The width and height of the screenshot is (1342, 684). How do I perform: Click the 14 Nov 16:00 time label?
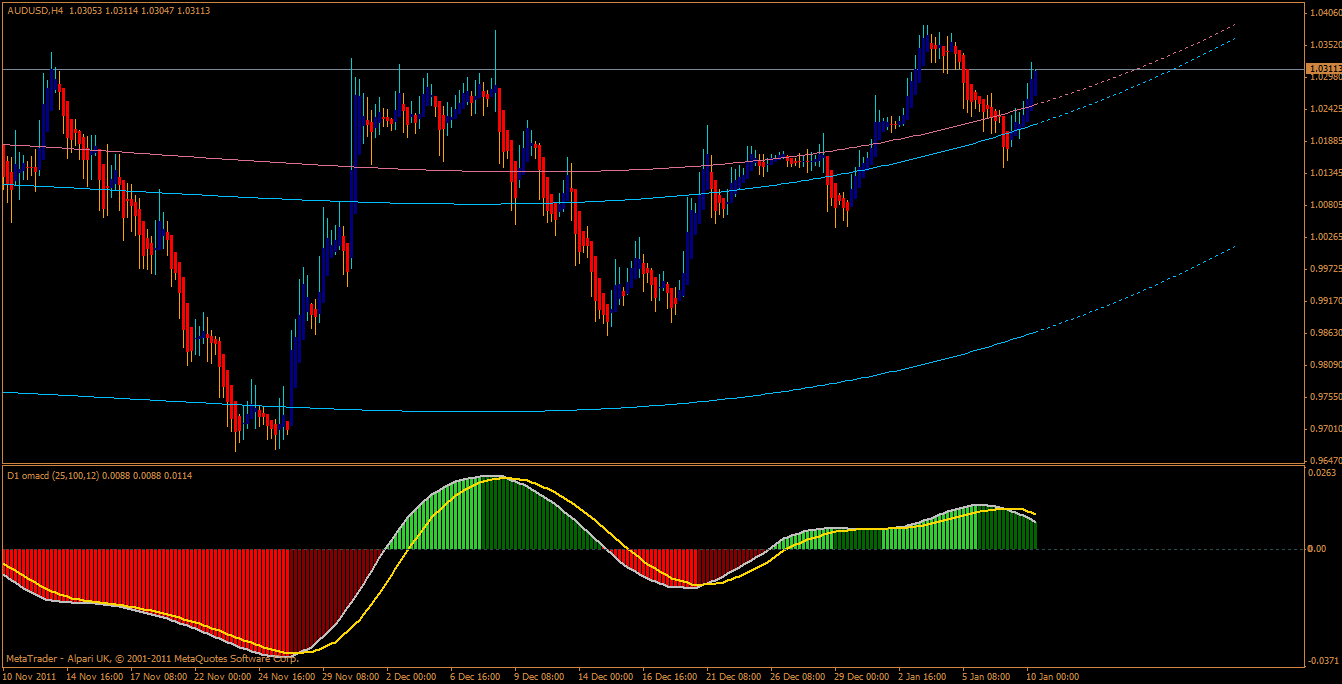[93, 677]
